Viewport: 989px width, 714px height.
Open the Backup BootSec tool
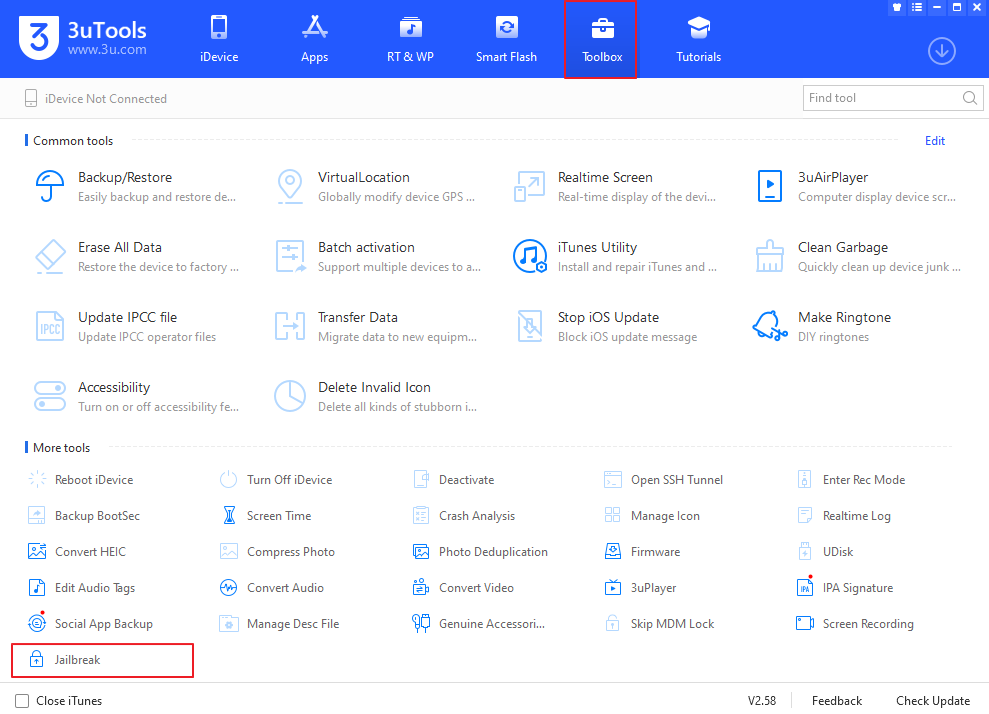coord(84,515)
